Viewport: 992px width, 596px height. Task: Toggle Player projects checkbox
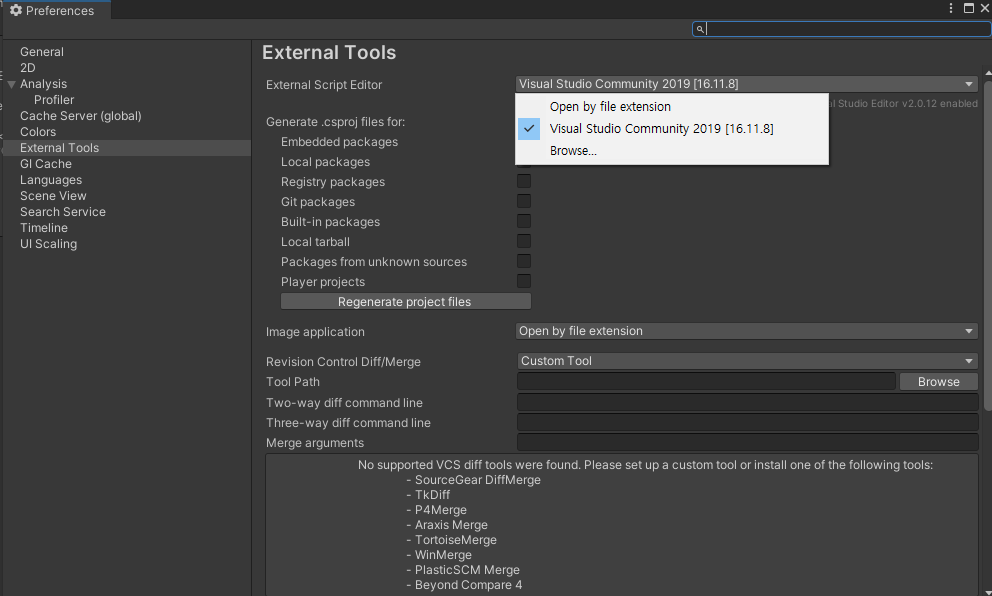pos(524,282)
